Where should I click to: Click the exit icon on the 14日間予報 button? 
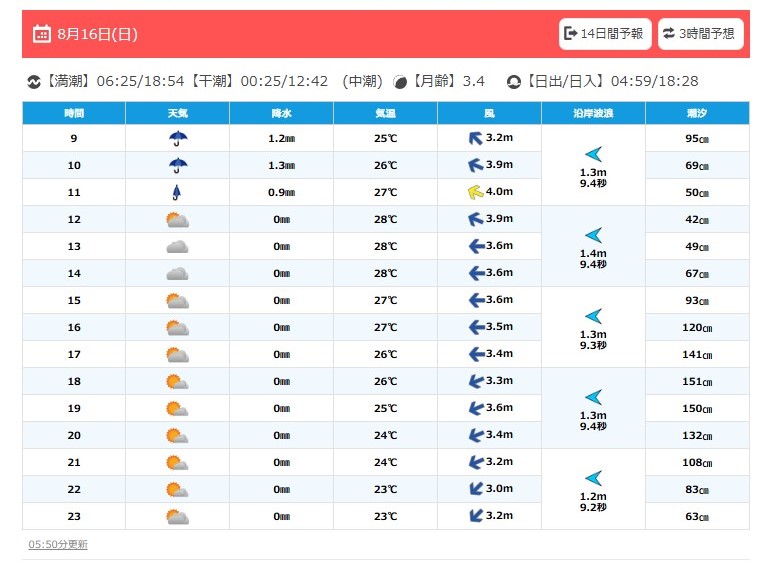(x=571, y=34)
